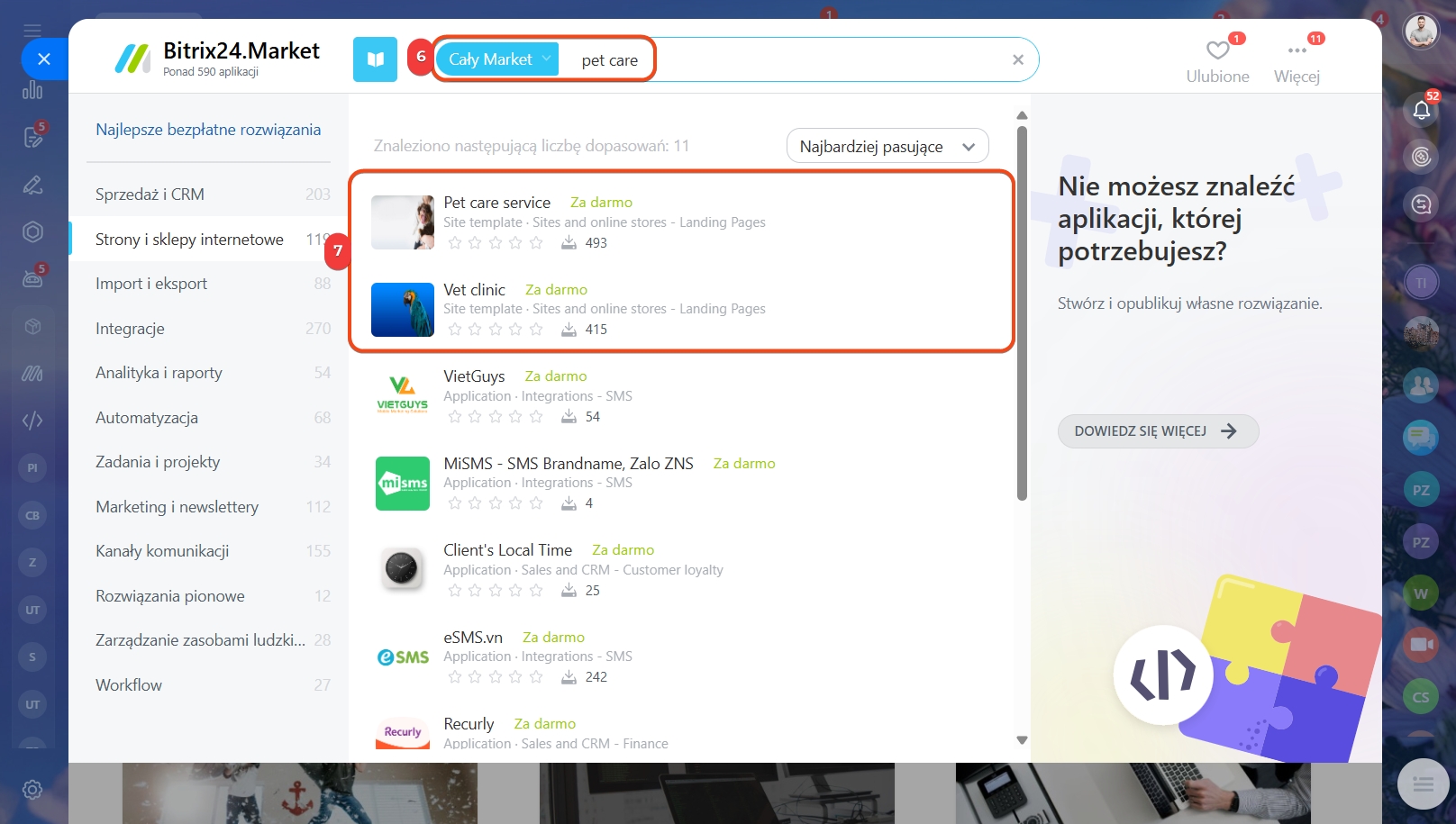Image resolution: width=1456 pixels, height=824 pixels.
Task: Open Vet clinic parrot thumbnail
Action: click(x=403, y=310)
